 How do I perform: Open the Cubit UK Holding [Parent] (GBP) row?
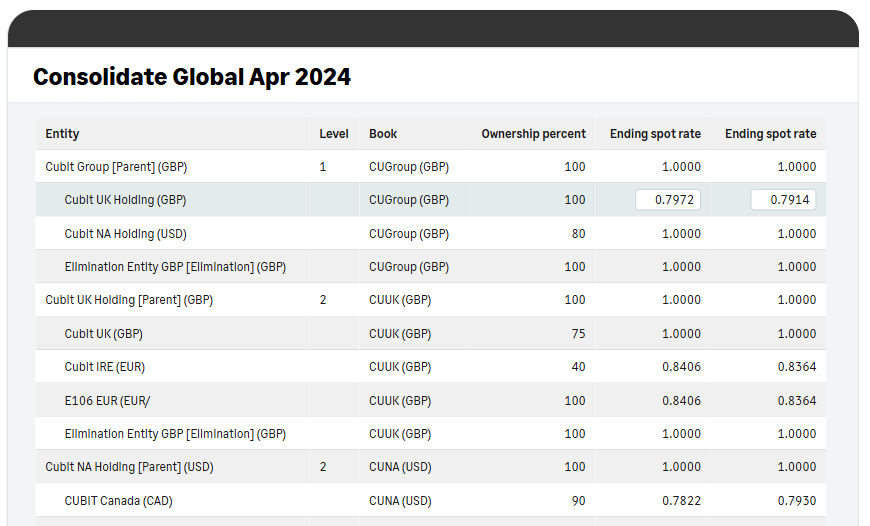tap(431, 300)
